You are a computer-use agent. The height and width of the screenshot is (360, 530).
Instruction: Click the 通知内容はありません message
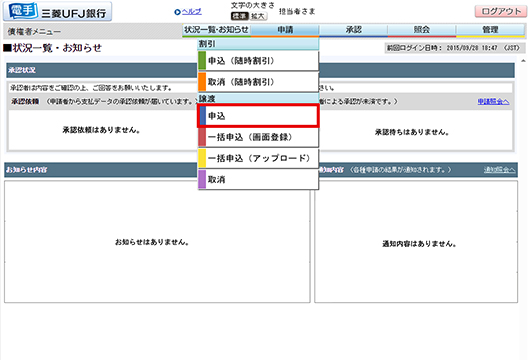[x=419, y=244]
